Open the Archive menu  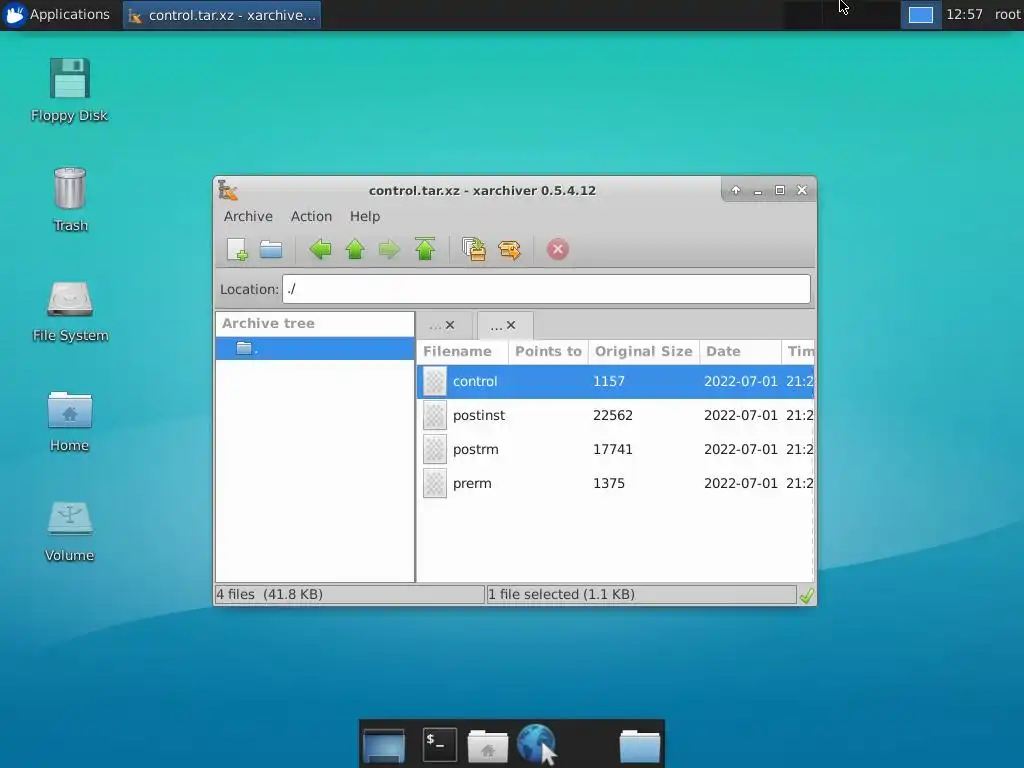(x=248, y=216)
